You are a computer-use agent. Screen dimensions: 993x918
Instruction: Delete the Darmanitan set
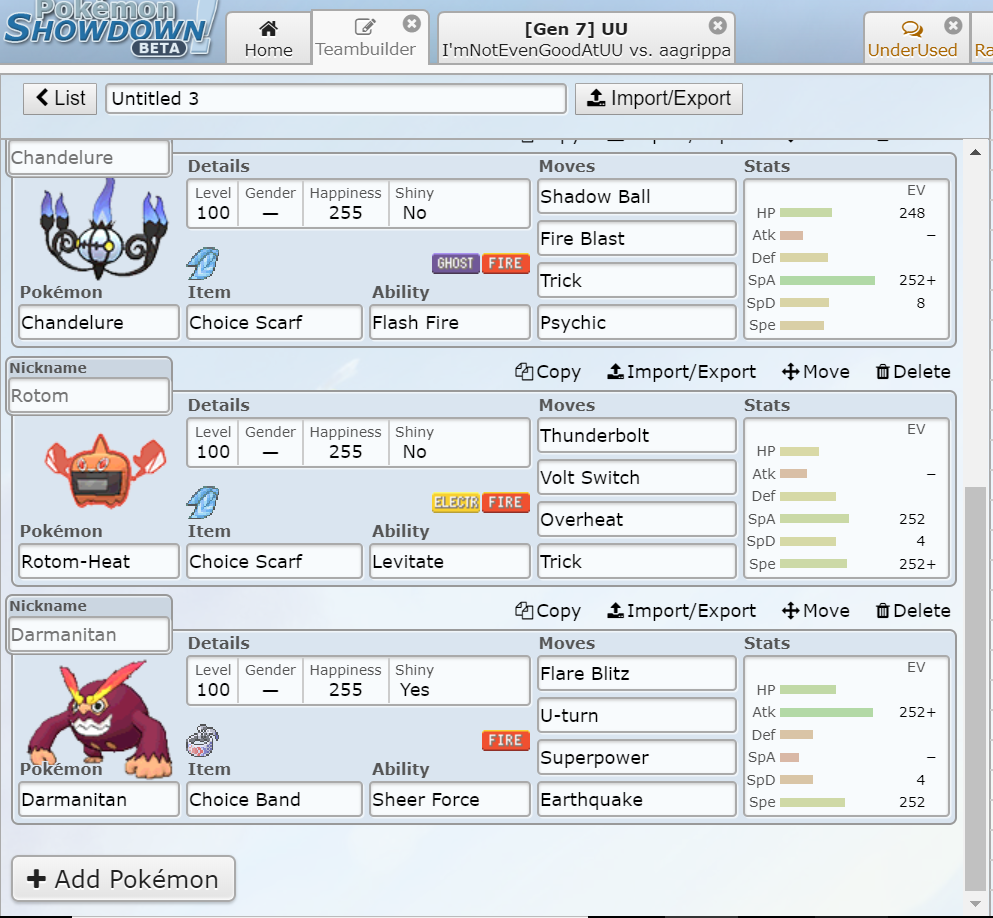point(913,610)
